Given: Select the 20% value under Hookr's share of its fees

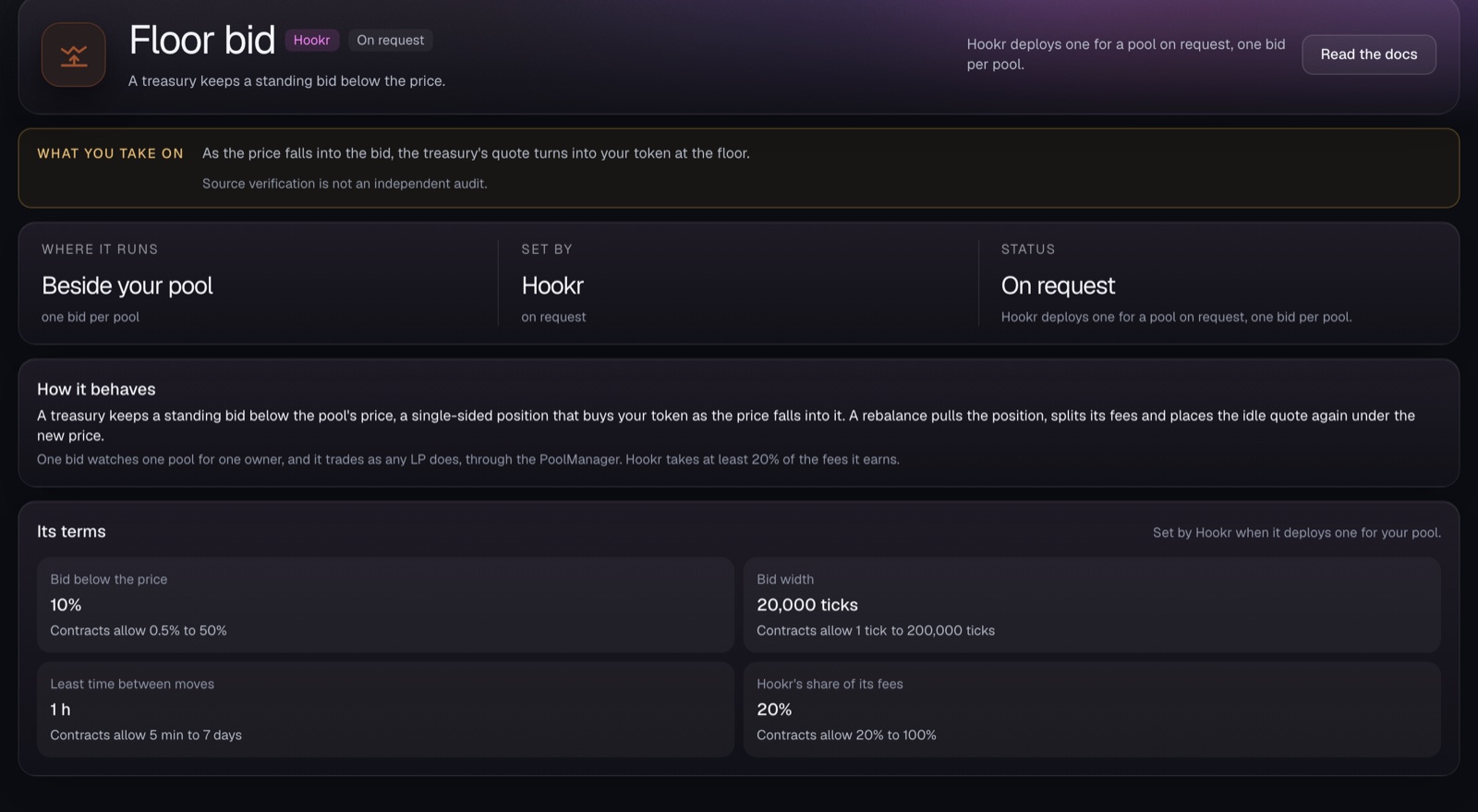Looking at the screenshot, I should tap(774, 709).
